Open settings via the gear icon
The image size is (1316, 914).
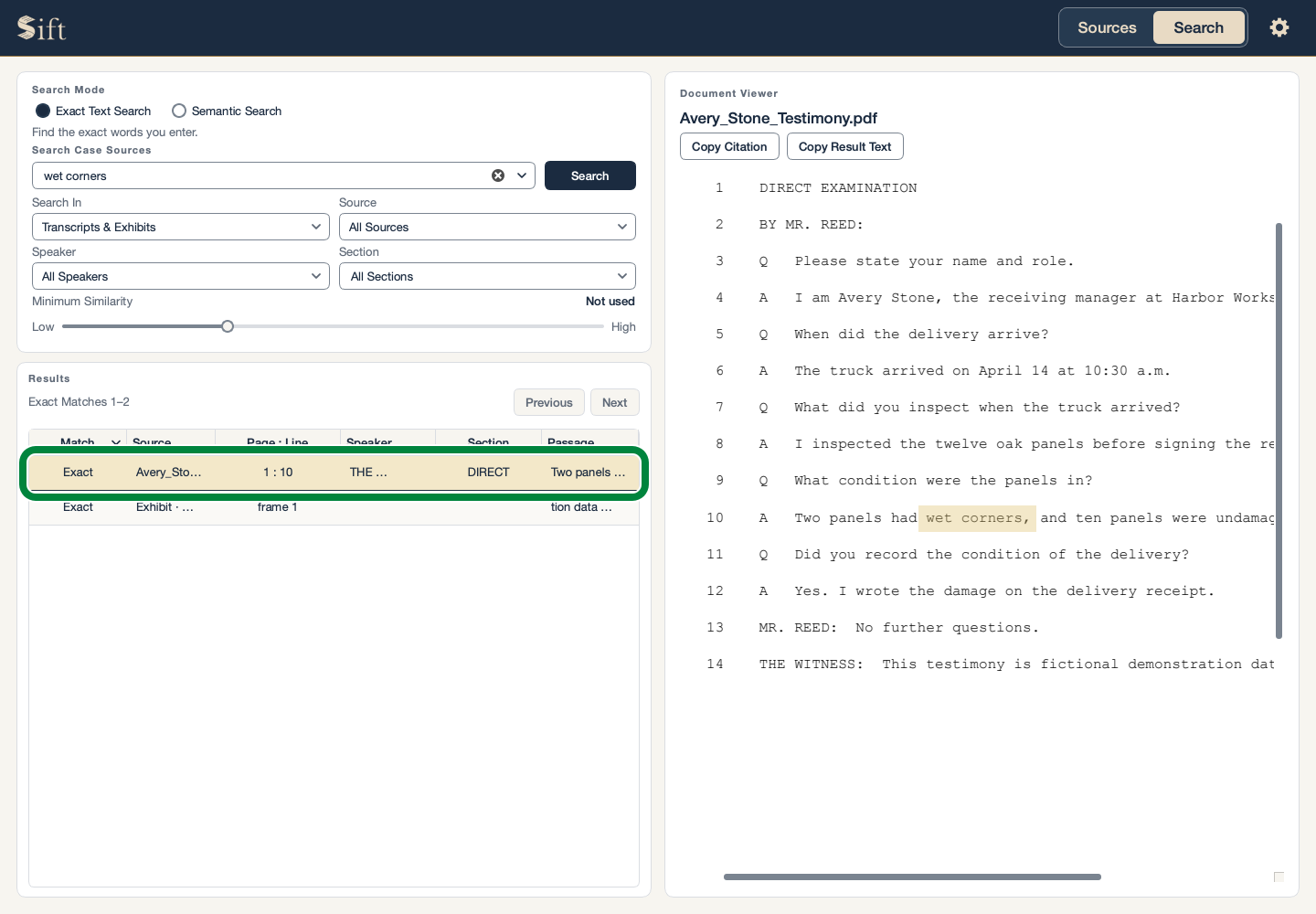click(1279, 27)
